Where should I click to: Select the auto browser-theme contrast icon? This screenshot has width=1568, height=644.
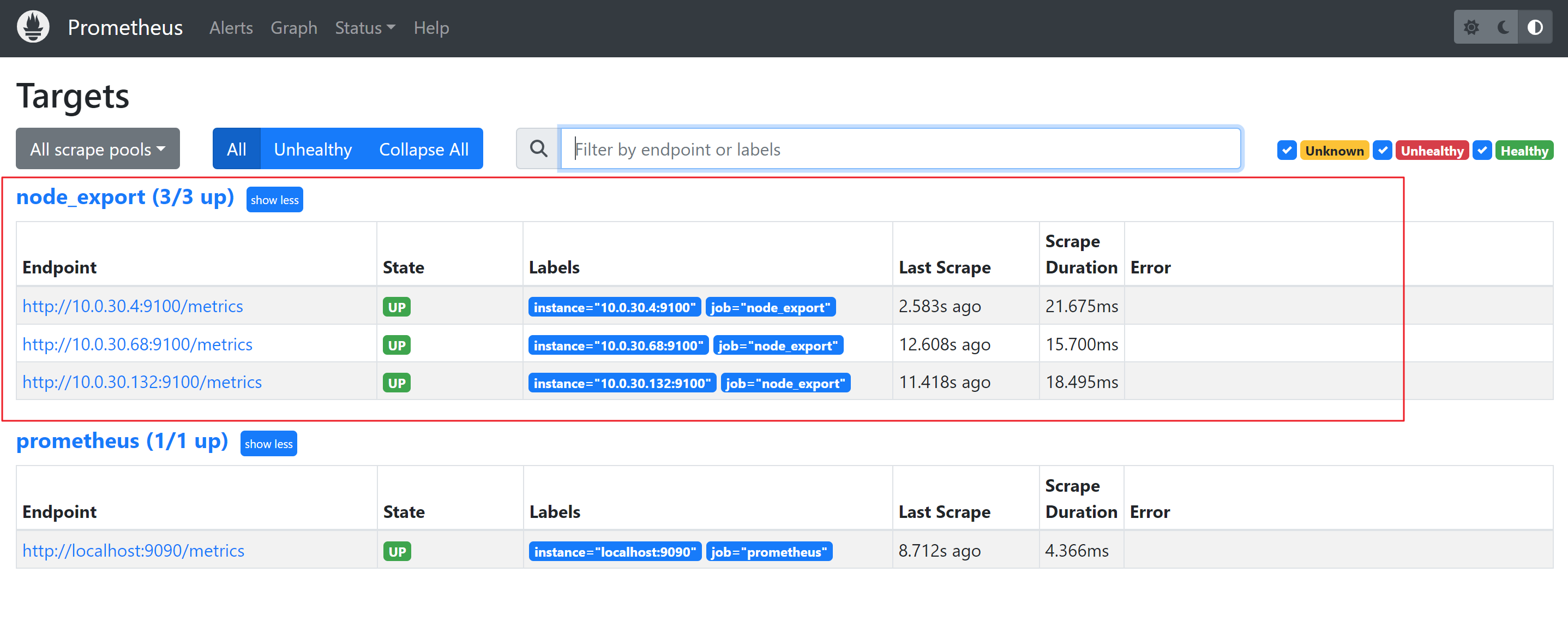pos(1535,27)
